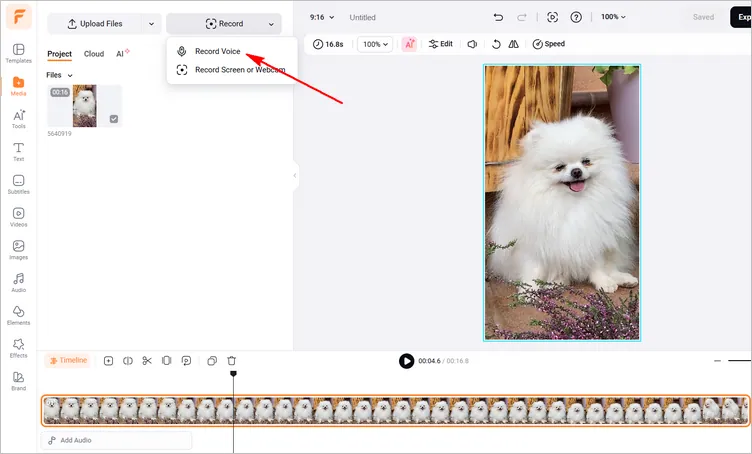The width and height of the screenshot is (752, 454).
Task: Expand the Files dropdown
Action: pyautogui.click(x=59, y=75)
